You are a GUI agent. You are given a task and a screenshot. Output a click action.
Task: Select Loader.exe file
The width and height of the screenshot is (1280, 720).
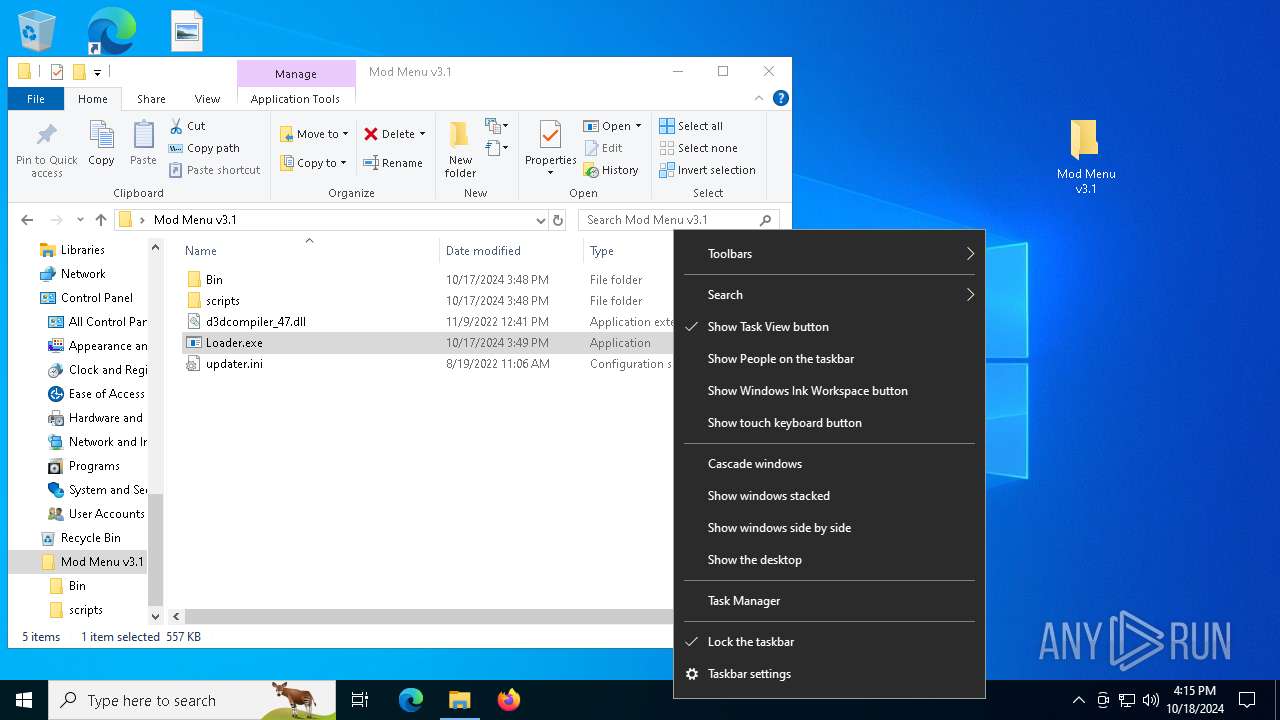(x=234, y=343)
